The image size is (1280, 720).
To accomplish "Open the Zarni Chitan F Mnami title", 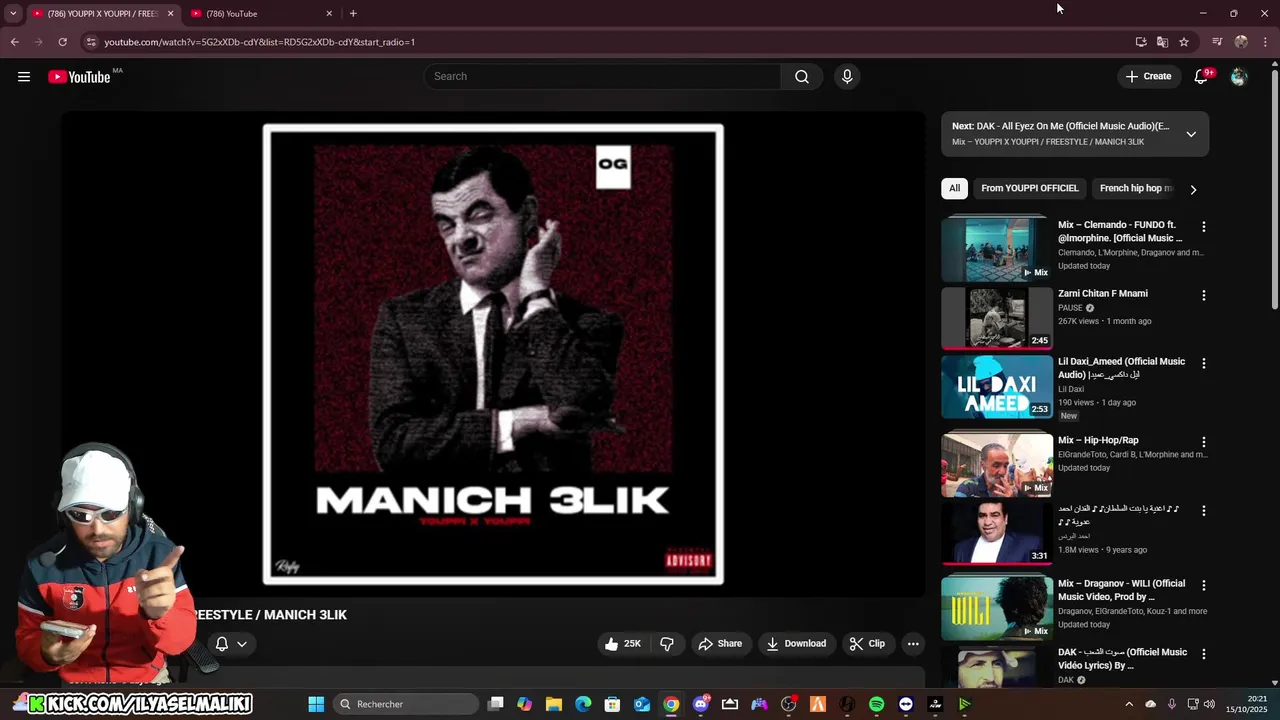I will 1103,293.
